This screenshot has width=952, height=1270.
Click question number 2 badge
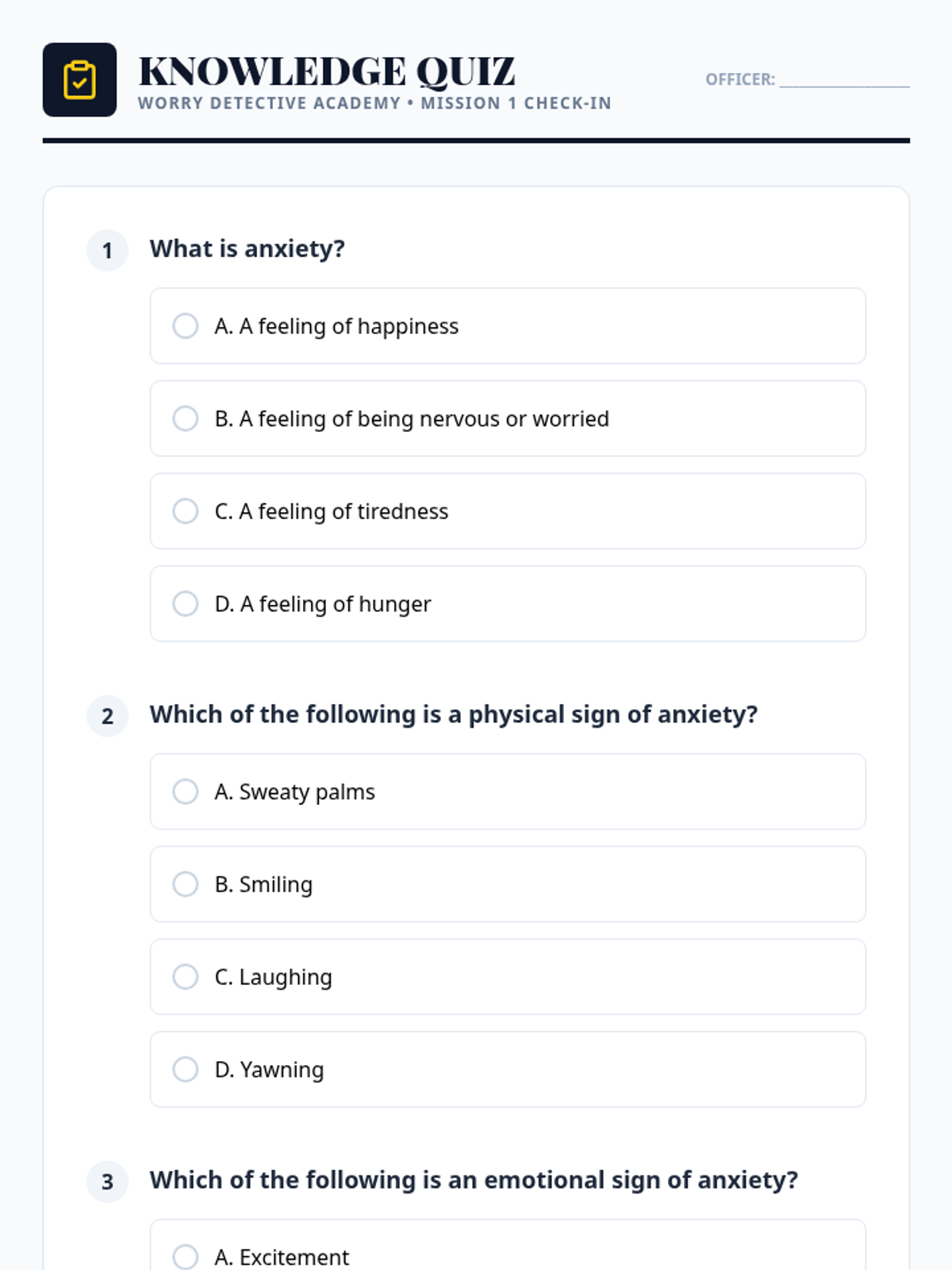click(107, 716)
